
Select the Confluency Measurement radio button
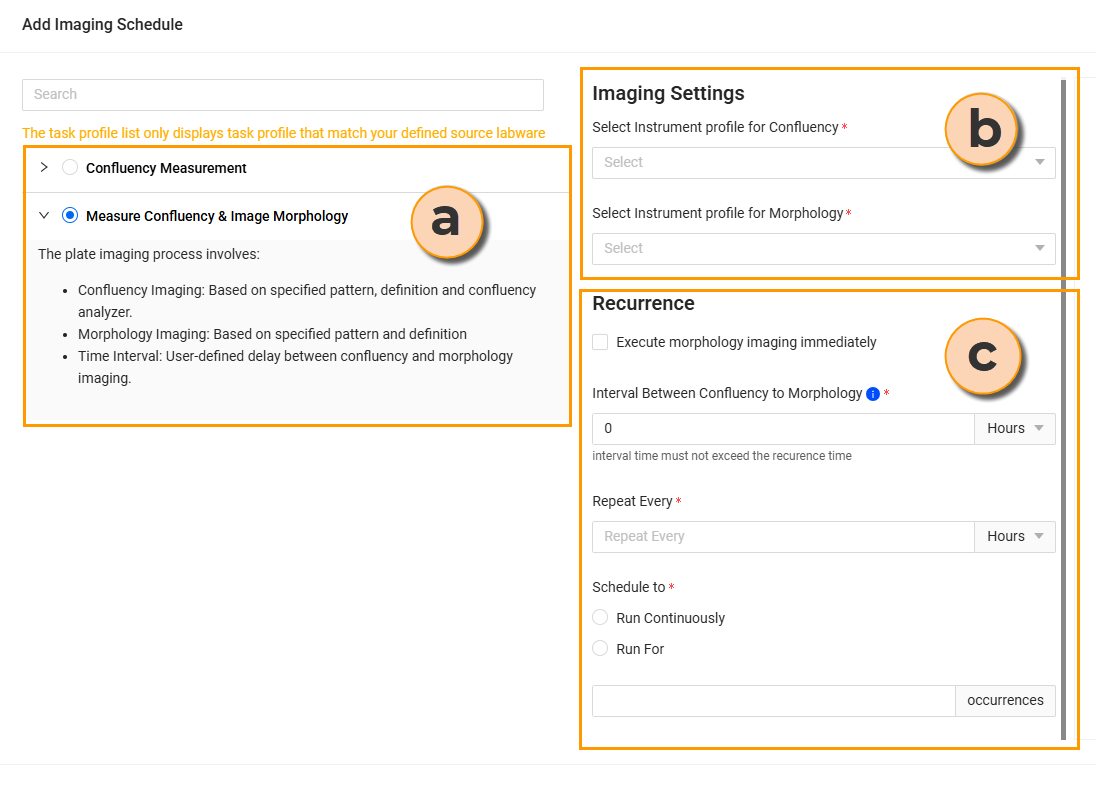pos(70,168)
